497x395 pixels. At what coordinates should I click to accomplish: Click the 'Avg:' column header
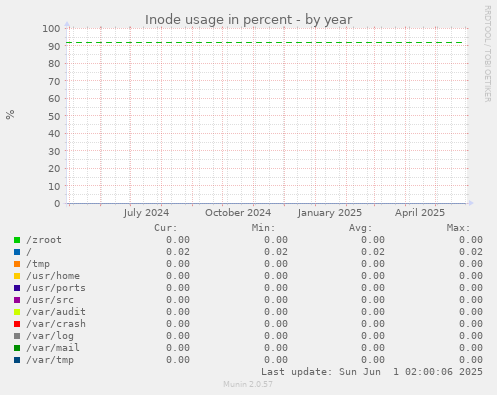point(361,228)
